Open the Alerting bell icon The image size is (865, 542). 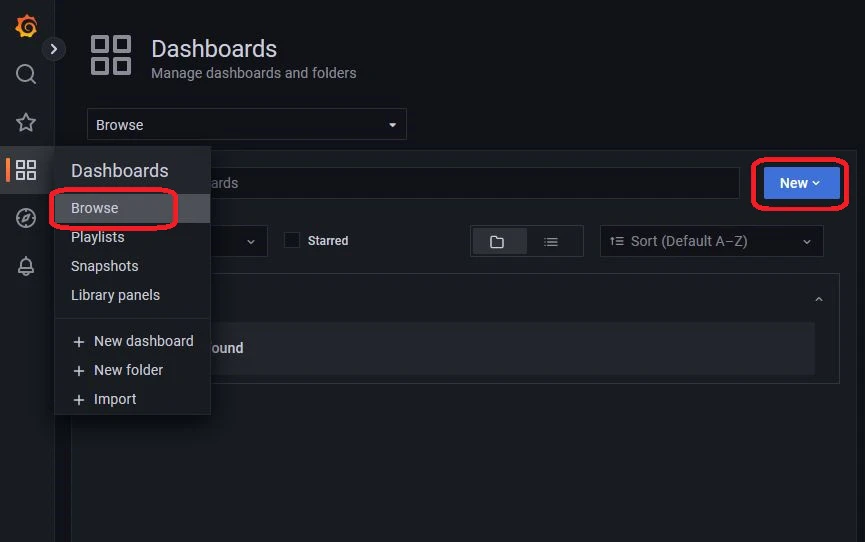(x=26, y=266)
